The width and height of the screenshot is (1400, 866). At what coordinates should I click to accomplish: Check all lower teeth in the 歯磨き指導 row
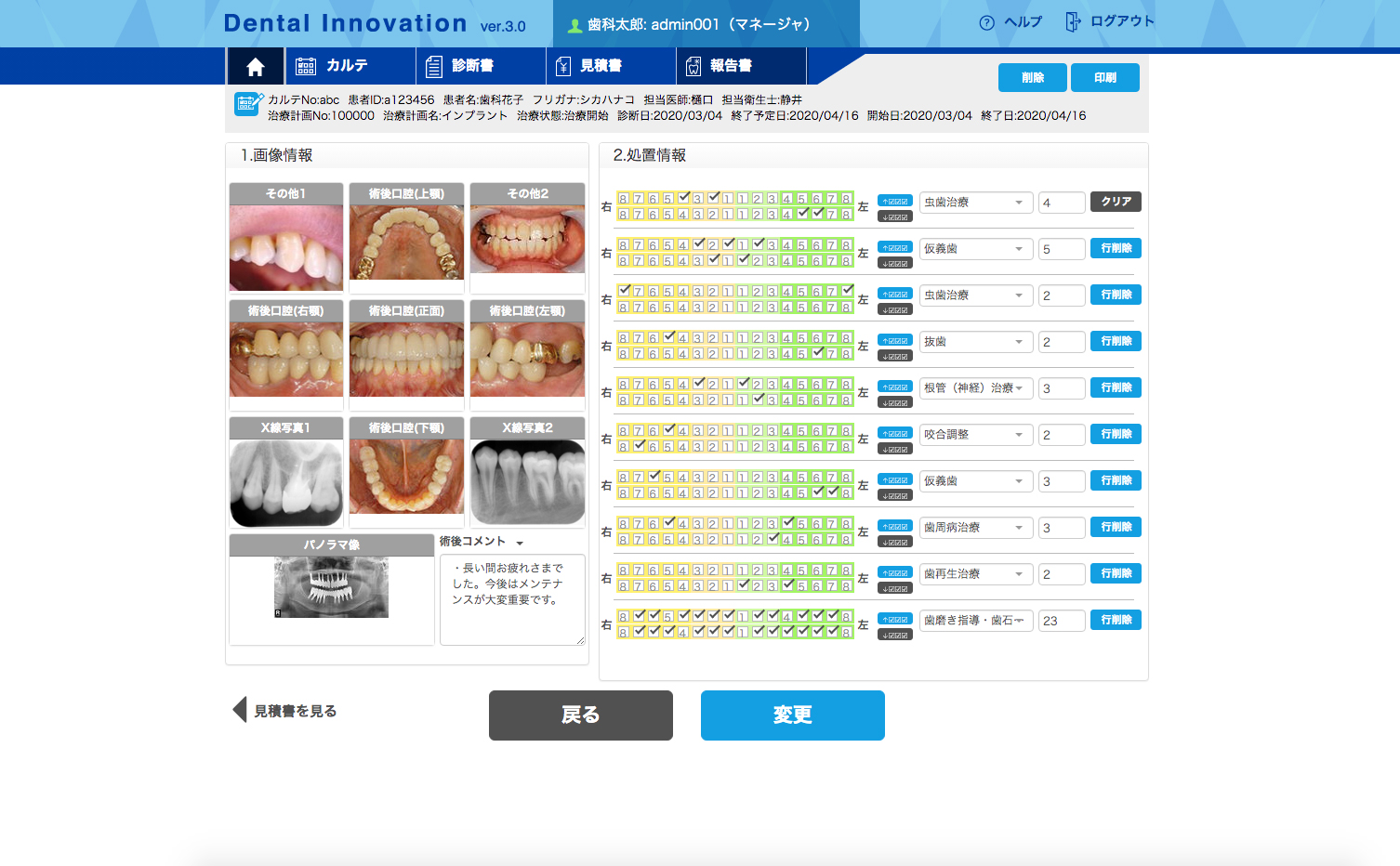pyautogui.click(x=895, y=635)
